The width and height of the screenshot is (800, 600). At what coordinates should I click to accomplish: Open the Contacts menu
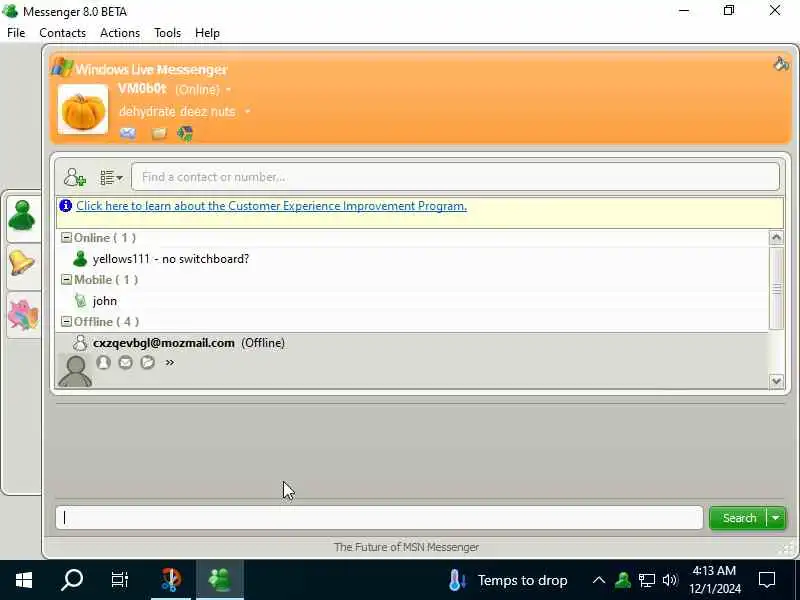point(62,33)
